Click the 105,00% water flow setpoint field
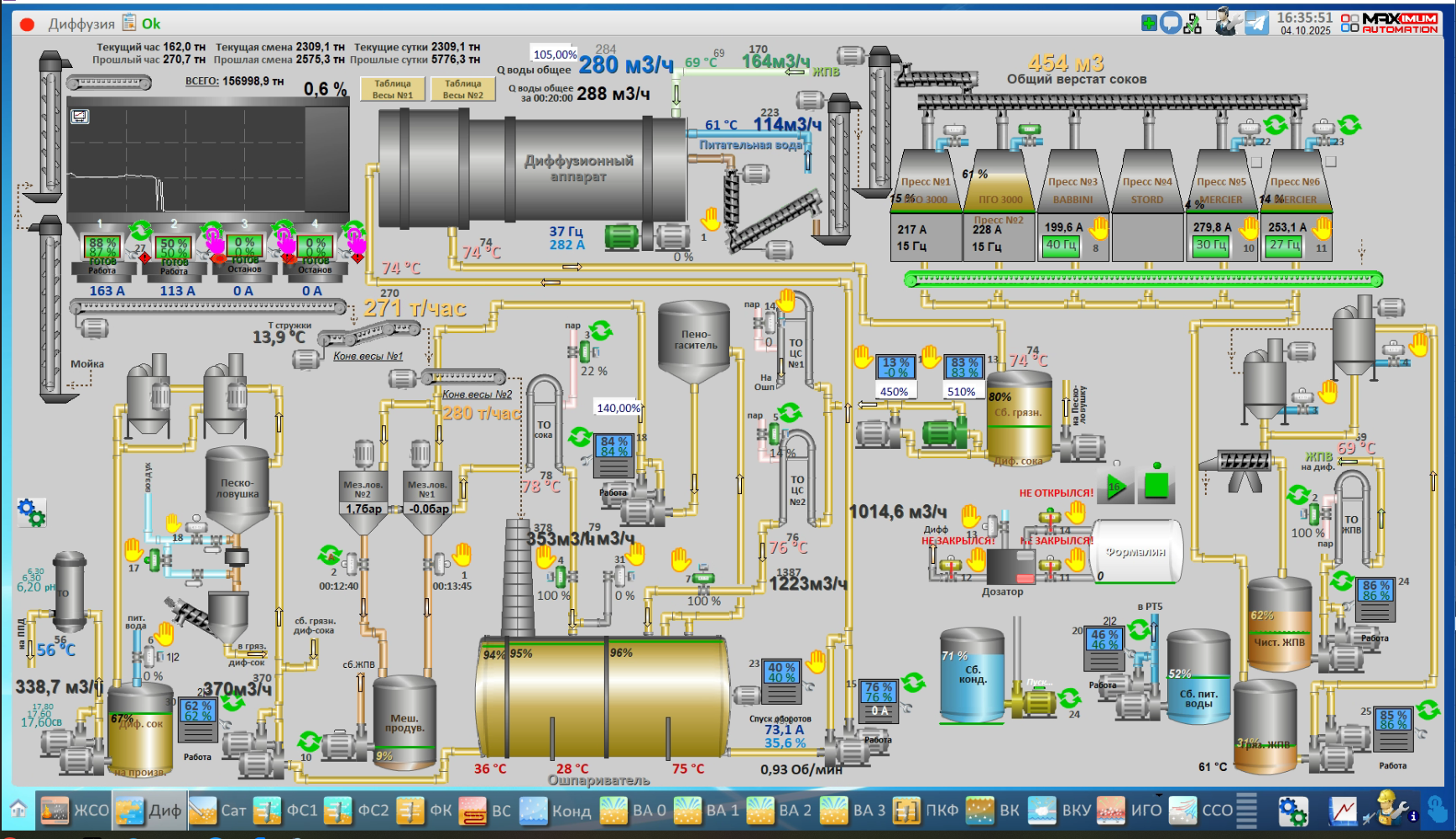The width and height of the screenshot is (1456, 839). [x=555, y=55]
